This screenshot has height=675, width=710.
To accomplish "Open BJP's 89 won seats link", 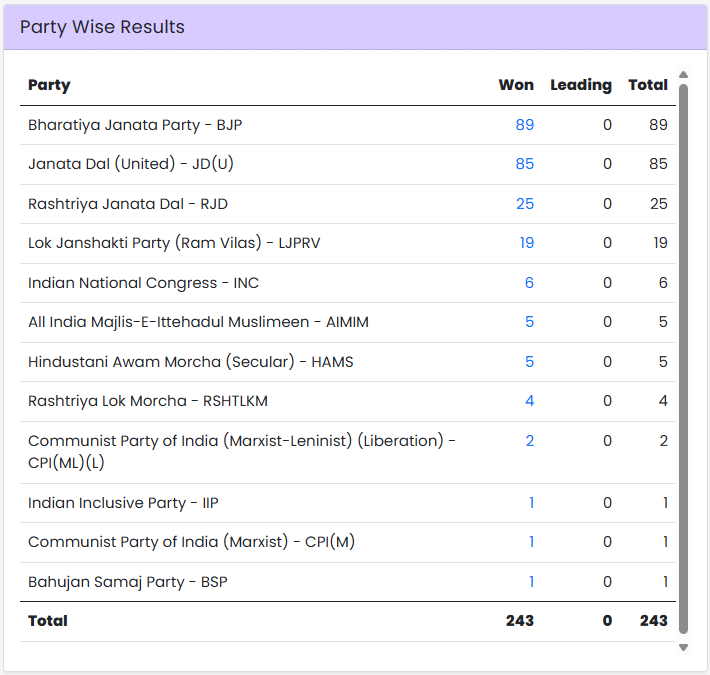I will point(524,125).
